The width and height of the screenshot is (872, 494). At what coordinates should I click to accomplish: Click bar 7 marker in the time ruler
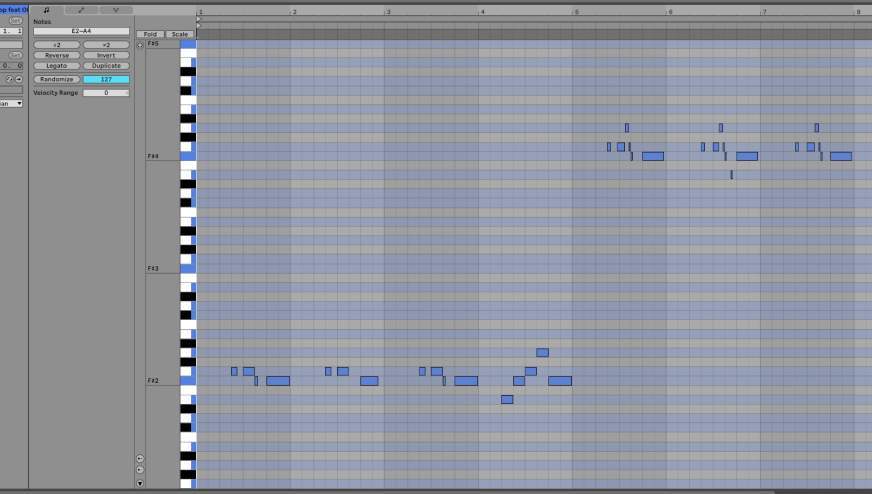(x=764, y=12)
